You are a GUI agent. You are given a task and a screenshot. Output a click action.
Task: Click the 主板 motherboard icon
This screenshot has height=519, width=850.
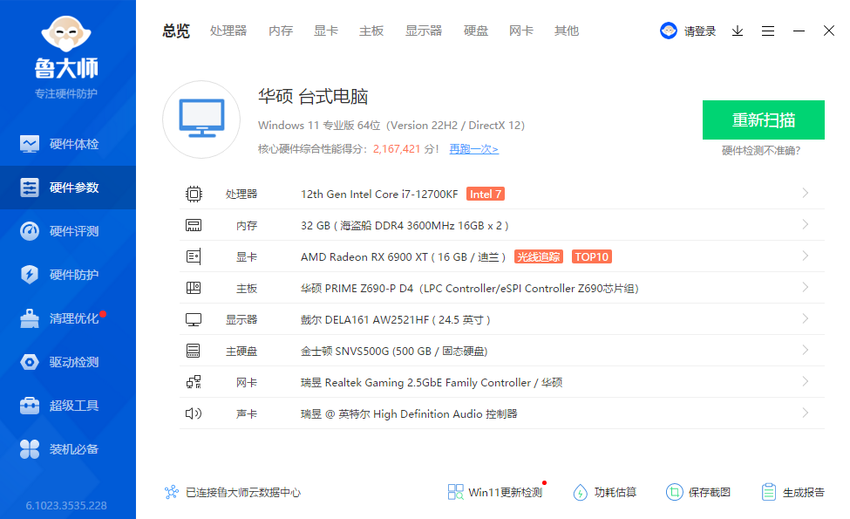(x=194, y=288)
